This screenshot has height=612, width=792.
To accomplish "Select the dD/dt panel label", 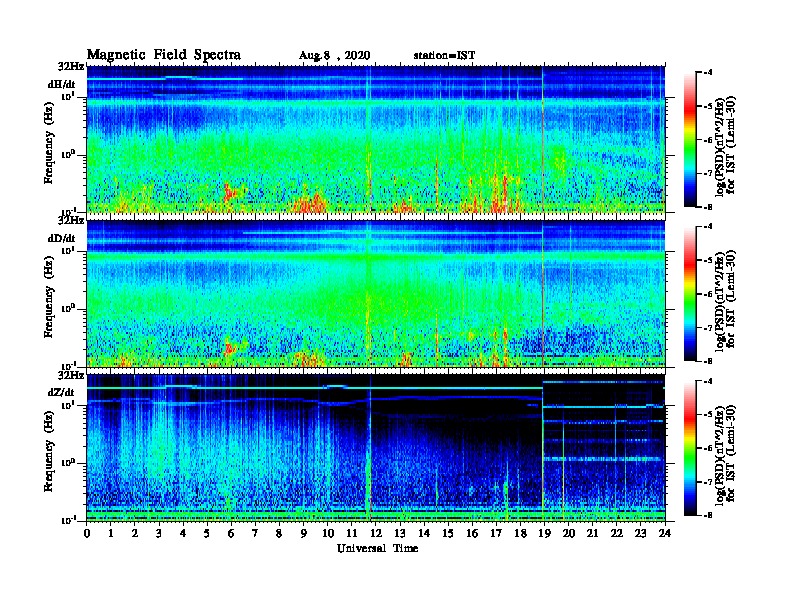I will [x=62, y=238].
